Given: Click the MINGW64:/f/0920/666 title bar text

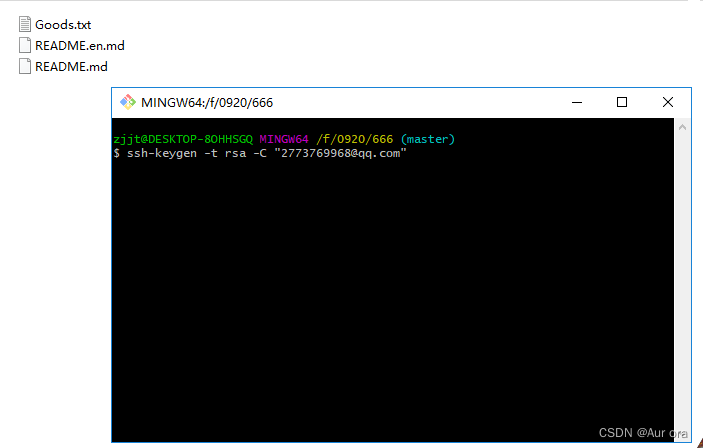Looking at the screenshot, I should [207, 103].
